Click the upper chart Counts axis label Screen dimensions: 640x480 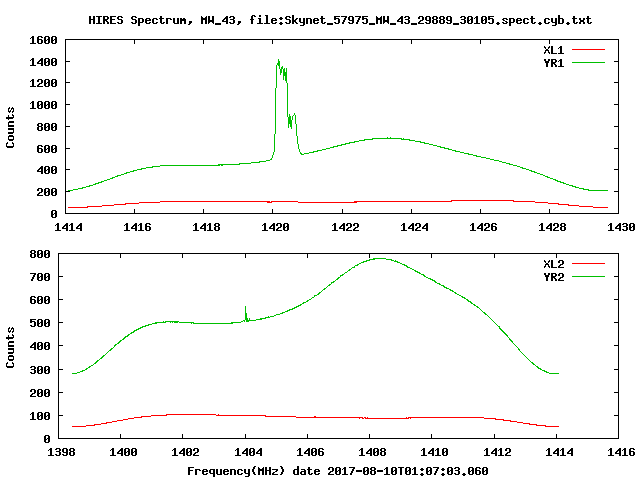pyautogui.click(x=10, y=127)
